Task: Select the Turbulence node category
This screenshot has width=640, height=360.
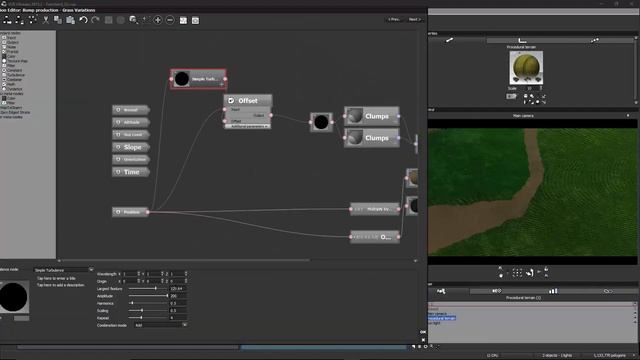Action: coord(13,75)
